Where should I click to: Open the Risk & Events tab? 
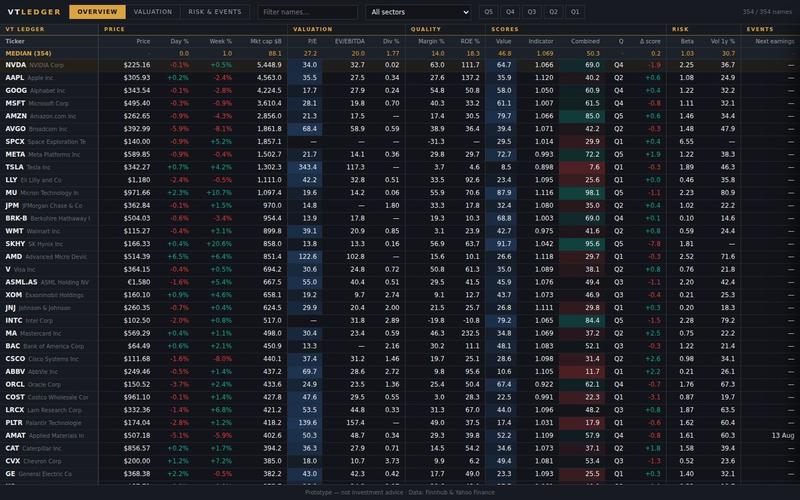[215, 12]
